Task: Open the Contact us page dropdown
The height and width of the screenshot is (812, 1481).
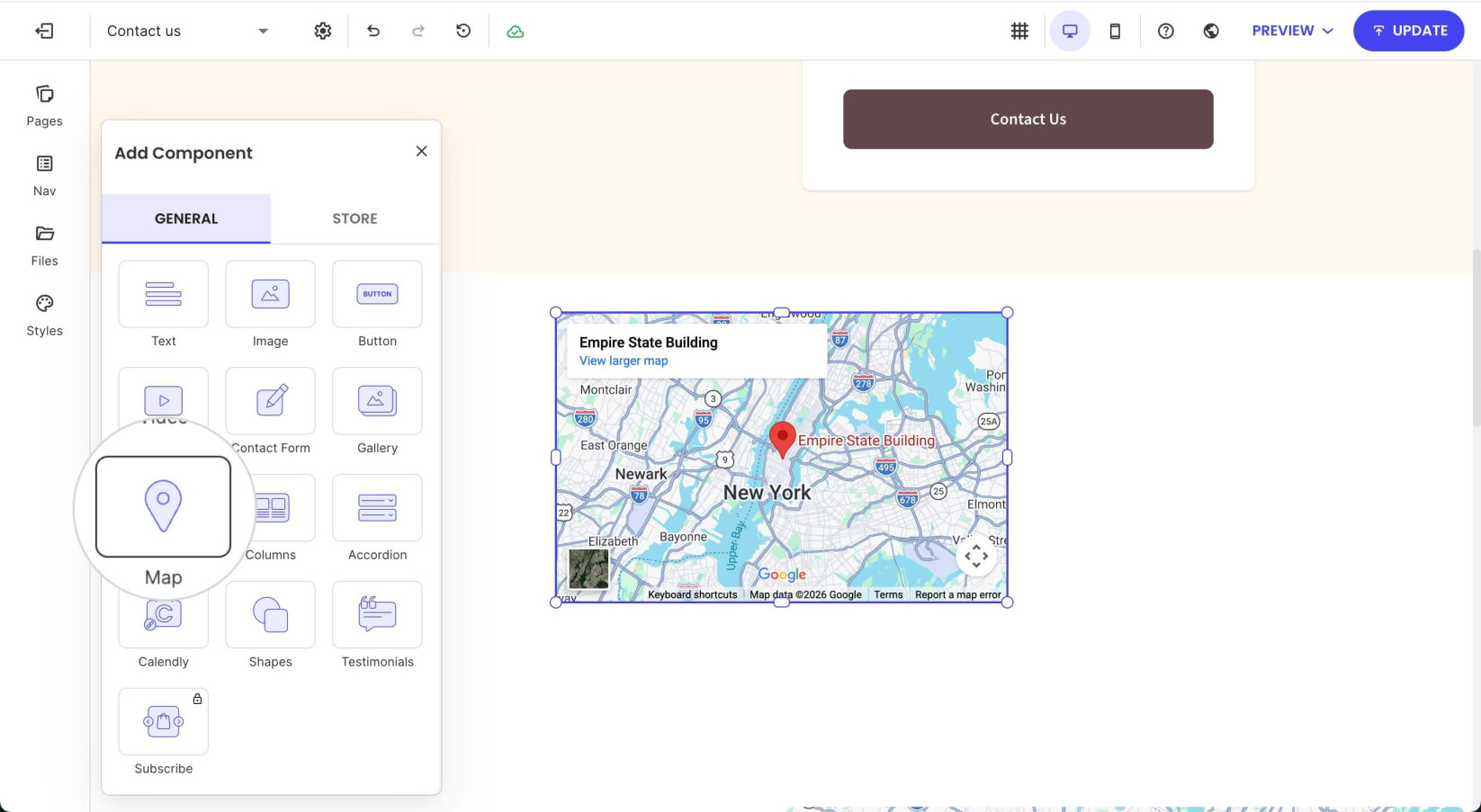Action: tap(187, 31)
